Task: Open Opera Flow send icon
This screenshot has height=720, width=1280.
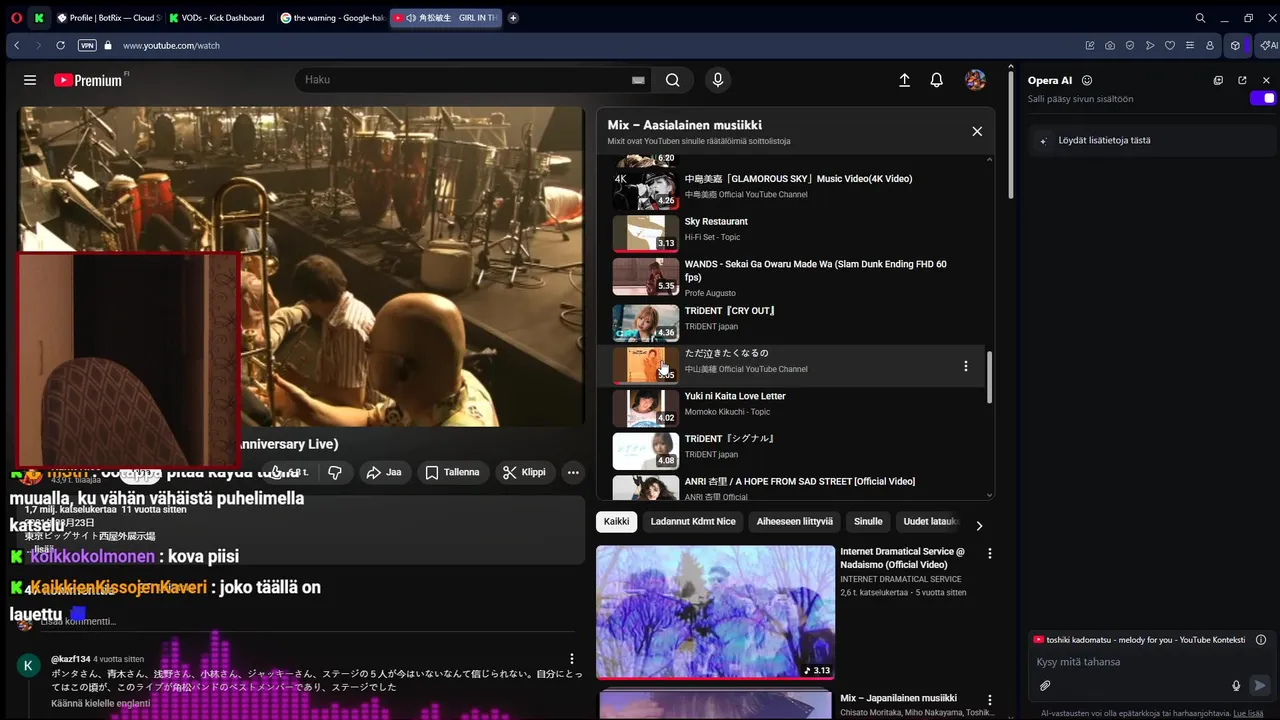Action: 1150,45
